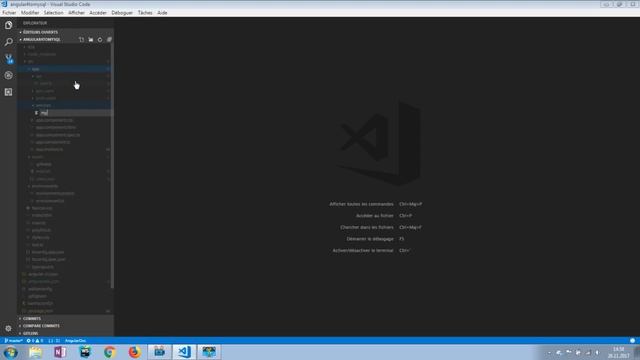The height and width of the screenshot is (360, 640).
Task: Open the Debug view in activity bar
Action: click(x=8, y=76)
